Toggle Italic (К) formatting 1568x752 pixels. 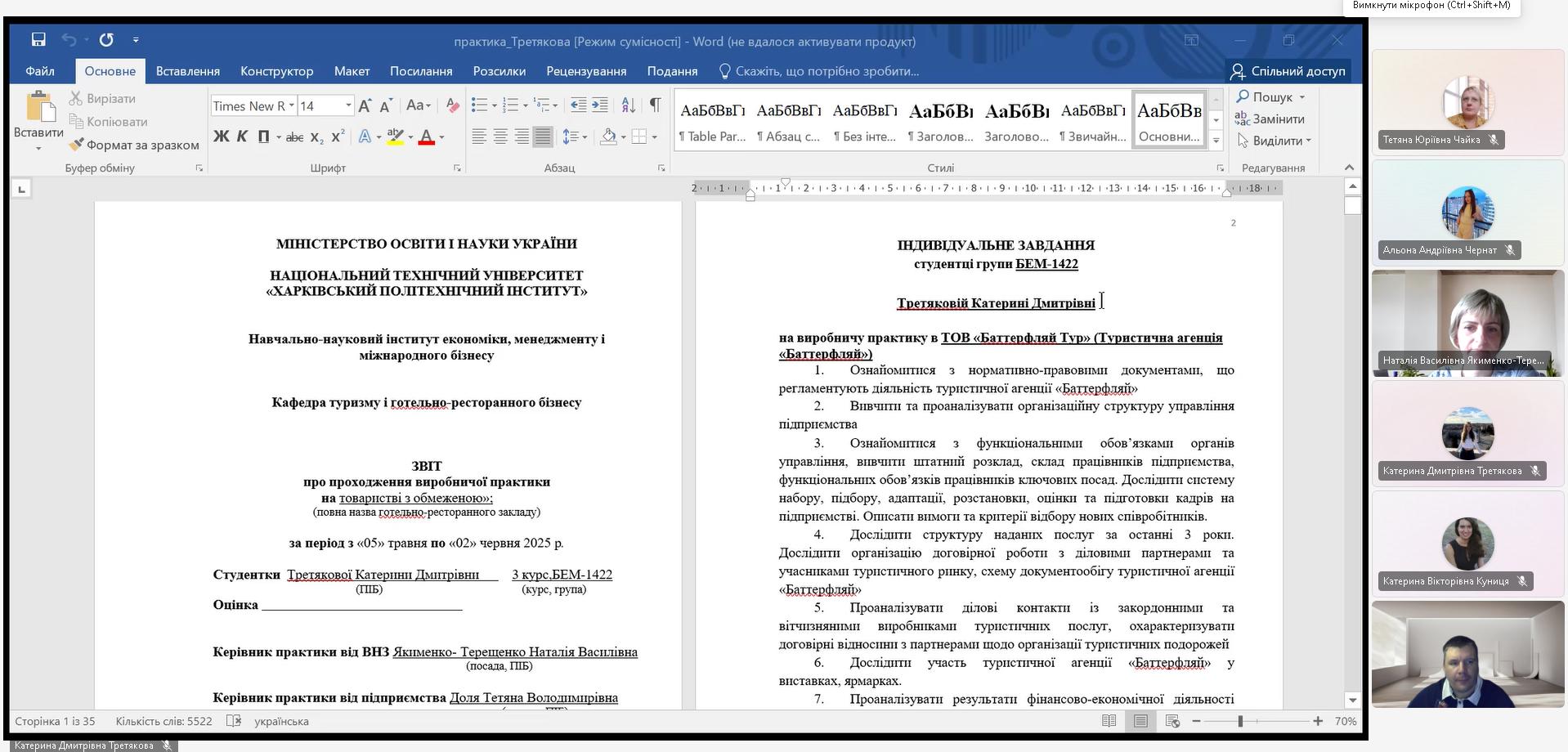(242, 137)
